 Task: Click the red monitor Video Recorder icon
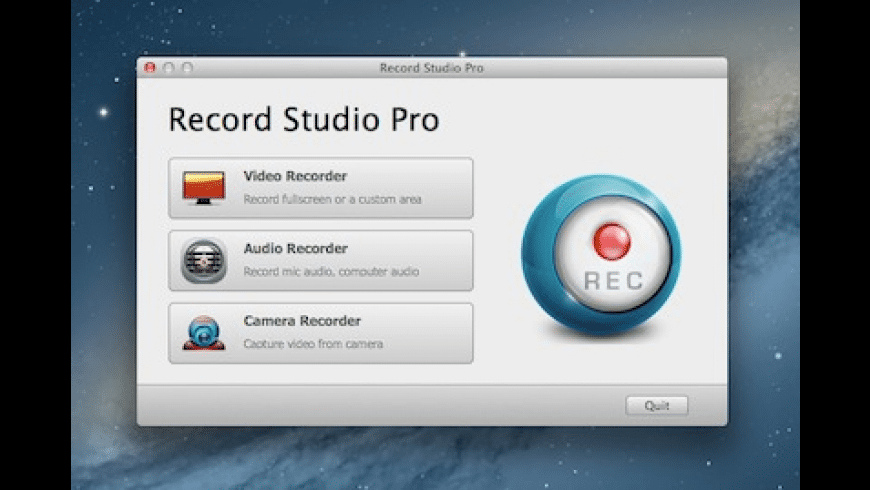[x=204, y=188]
